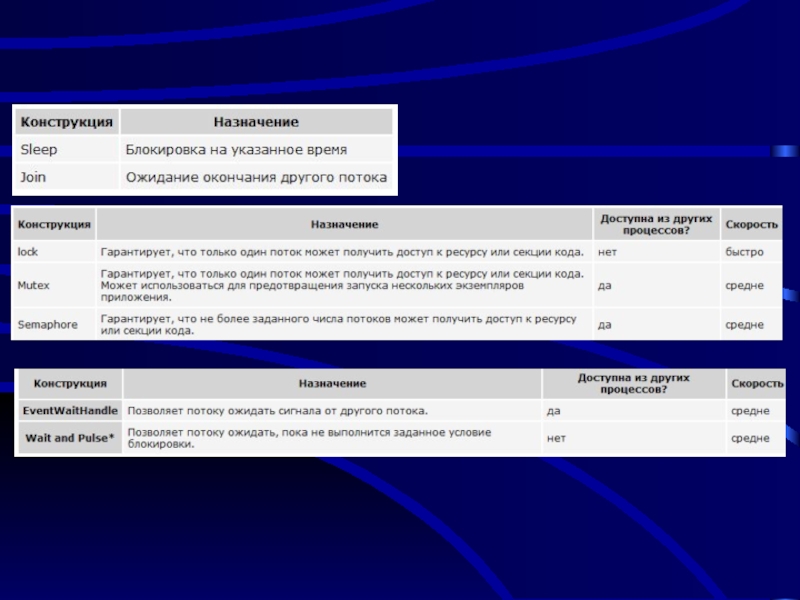Screen dimensions: 800x600
Task: Click 'да' in the Mutex row
Action: (604, 285)
